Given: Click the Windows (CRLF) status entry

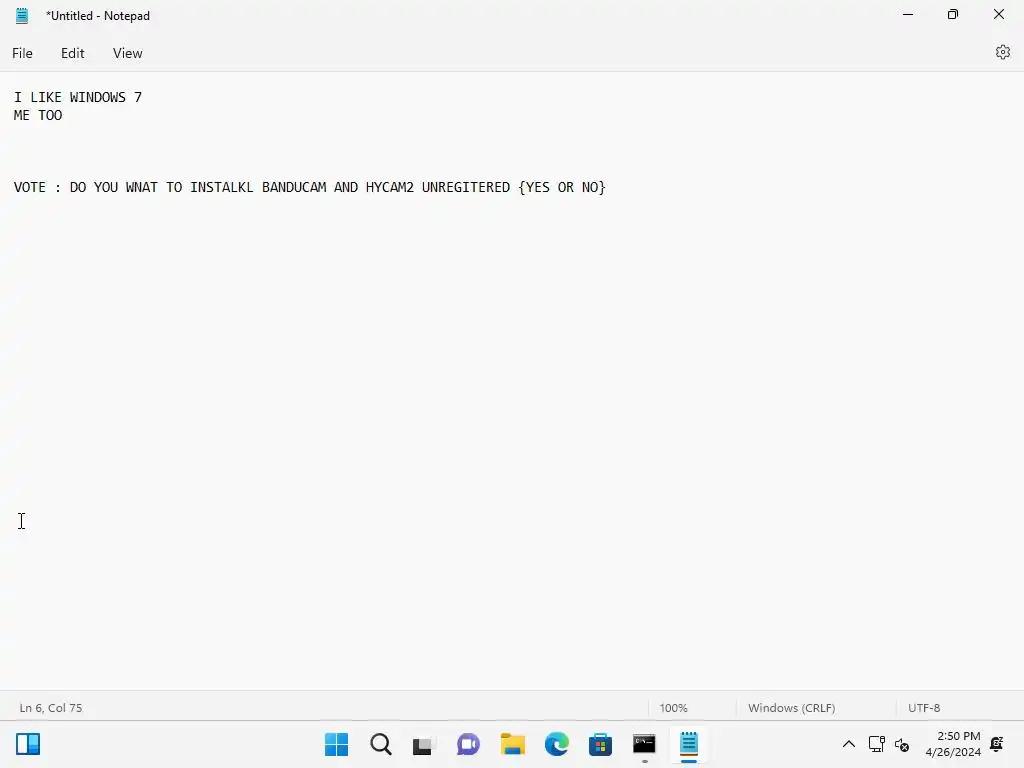Looking at the screenshot, I should coord(792,708).
